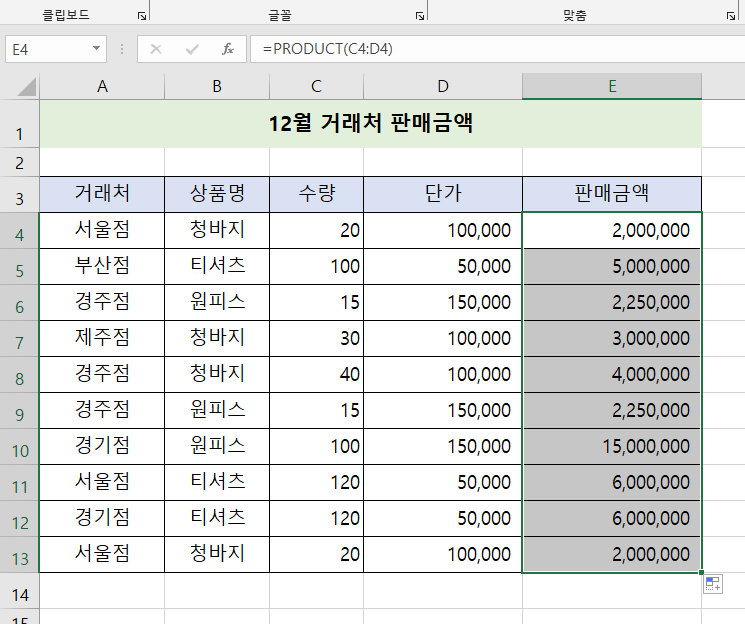
Task: Select row 14 header
Action: tap(19, 591)
